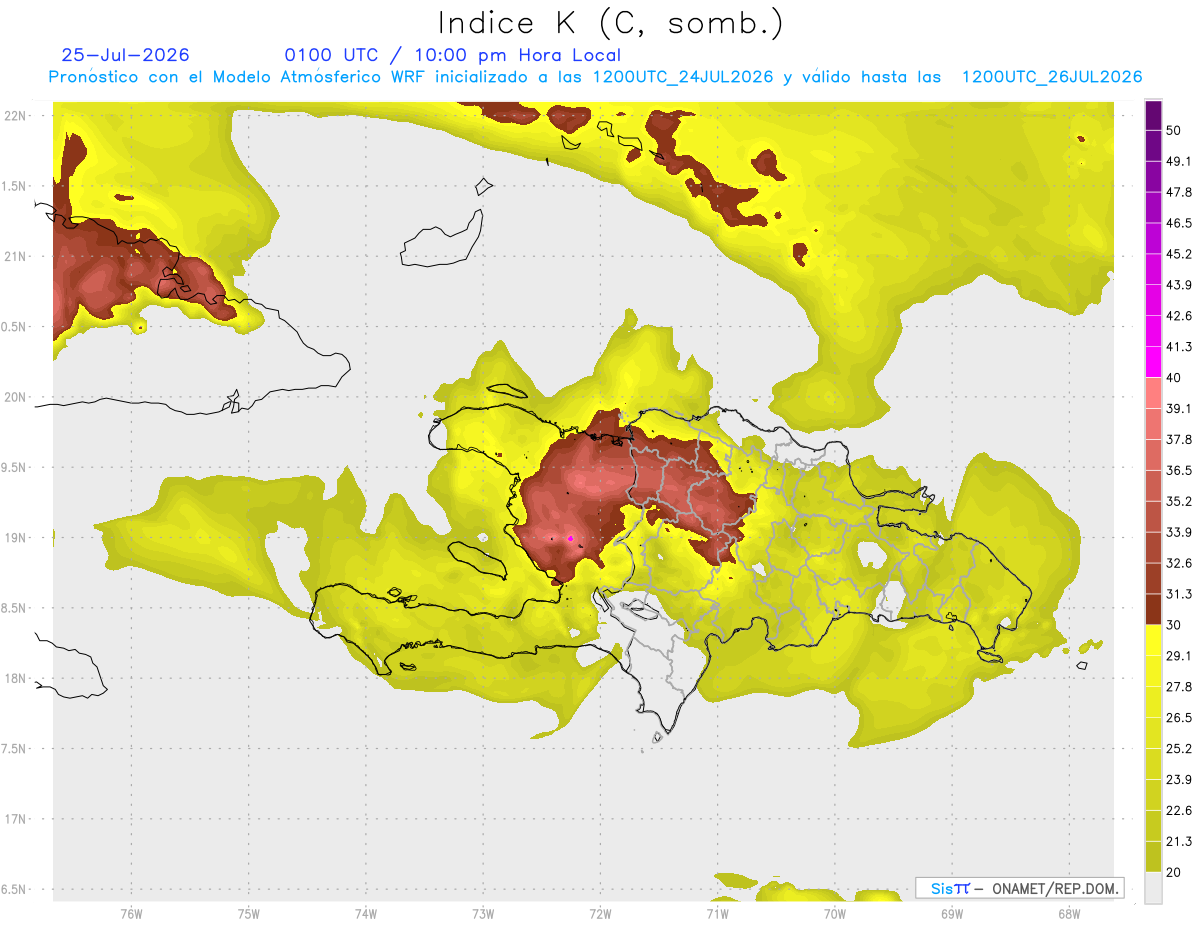The height and width of the screenshot is (927, 1200).
Task: Click the '47.8' value on the color scale
Action: point(1179,192)
